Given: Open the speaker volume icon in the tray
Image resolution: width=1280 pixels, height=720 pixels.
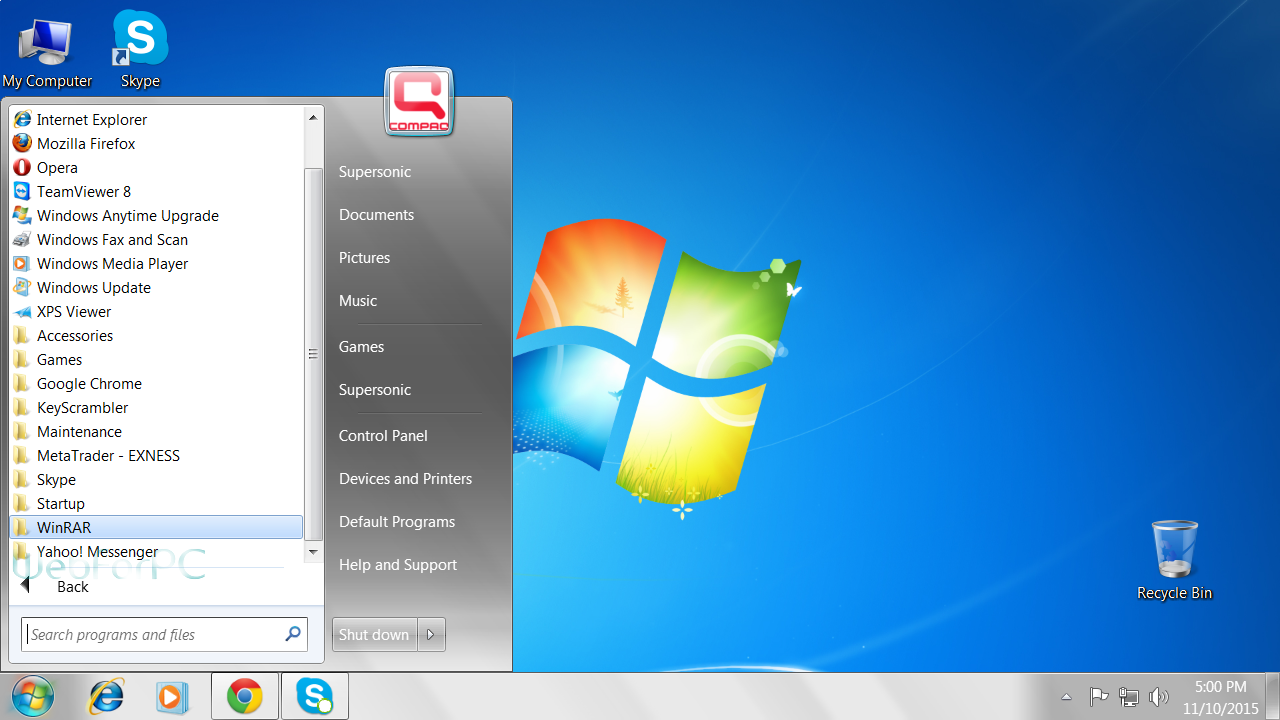Looking at the screenshot, I should (x=1159, y=697).
